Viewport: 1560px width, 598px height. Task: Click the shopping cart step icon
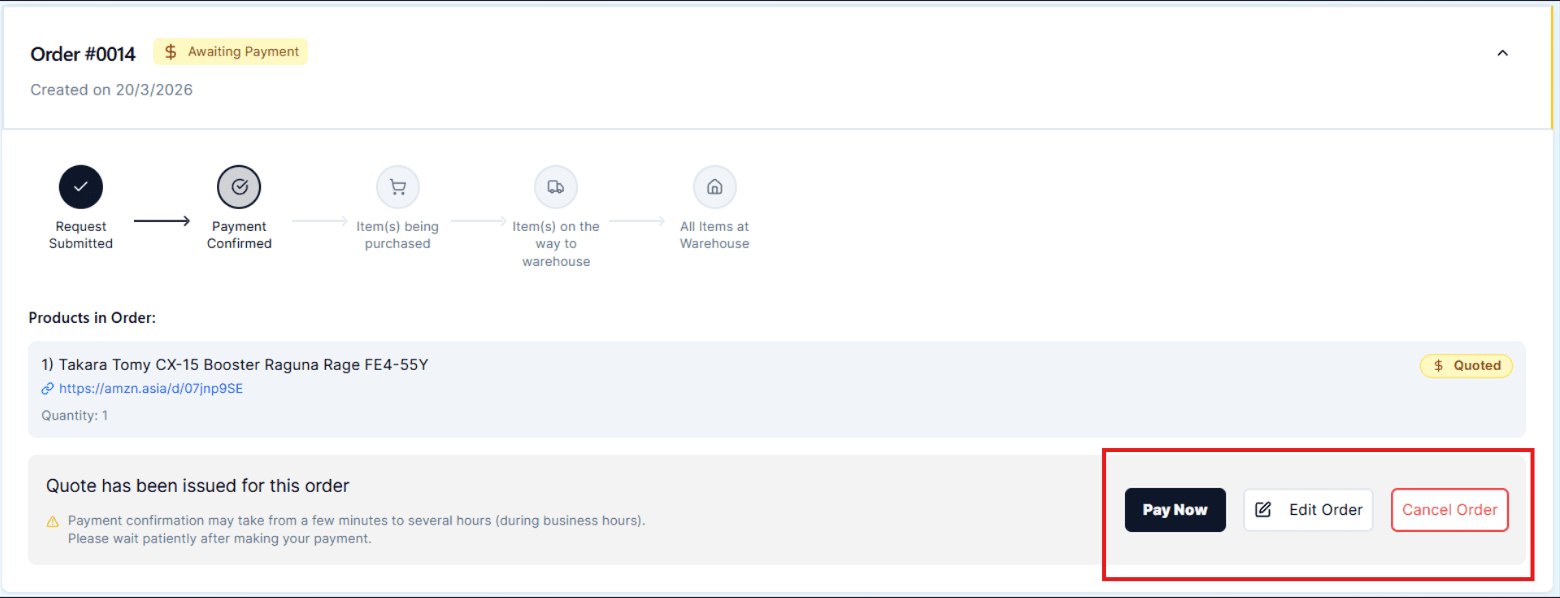click(x=397, y=187)
